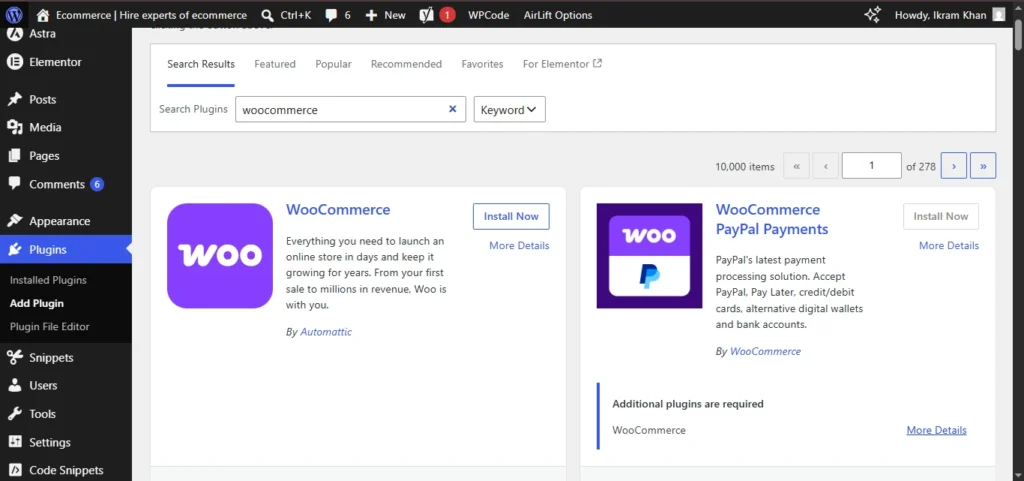Open the By WooCommerce author link
The height and width of the screenshot is (481, 1024).
(765, 351)
